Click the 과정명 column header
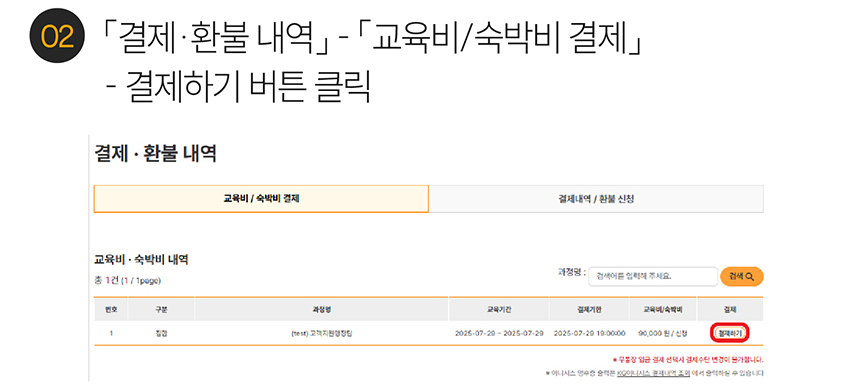The image size is (860, 390). click(x=321, y=309)
